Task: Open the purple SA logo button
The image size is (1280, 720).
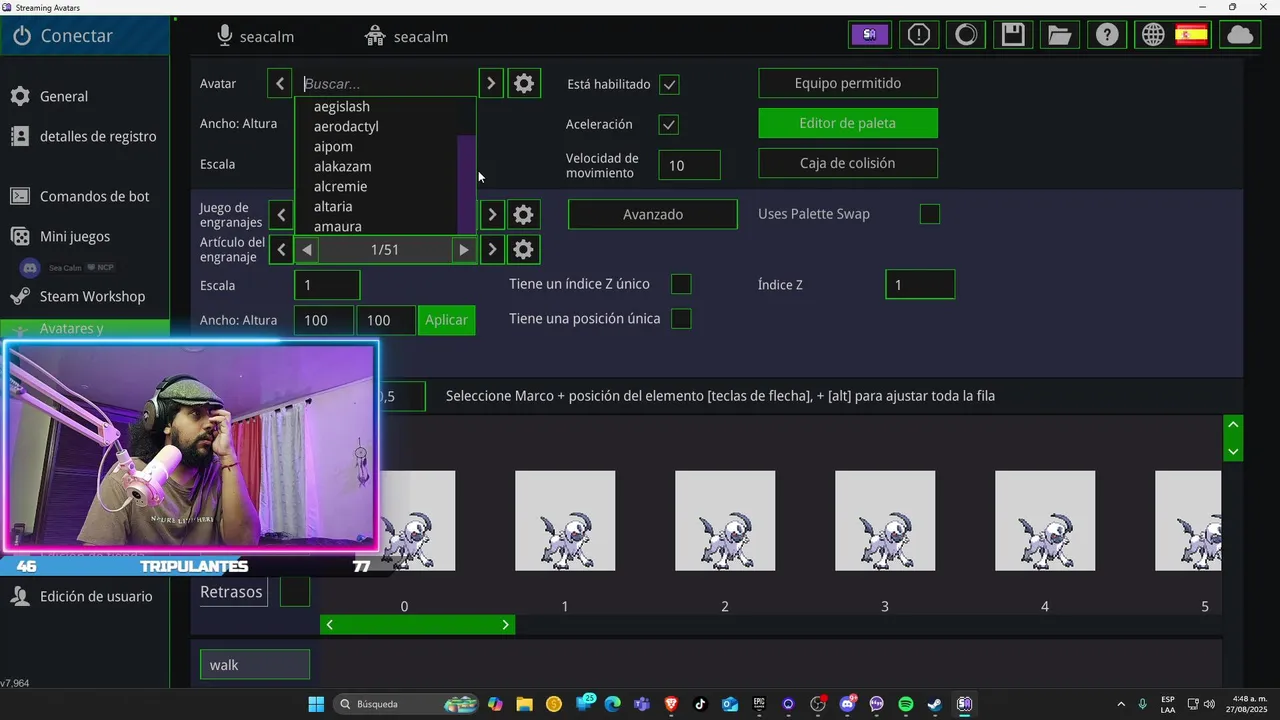Action: tap(870, 35)
